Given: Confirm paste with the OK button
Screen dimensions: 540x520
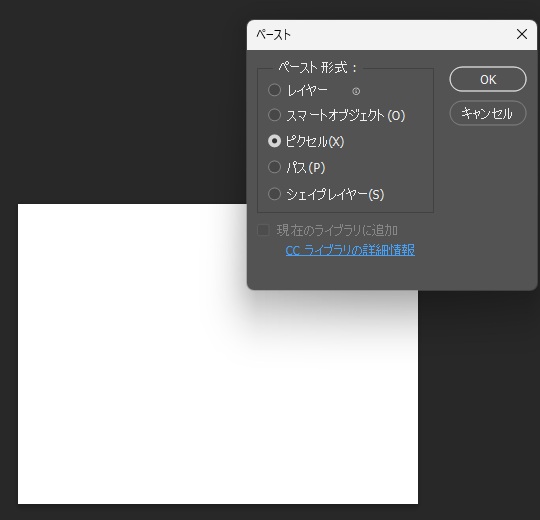Looking at the screenshot, I should tap(488, 79).
